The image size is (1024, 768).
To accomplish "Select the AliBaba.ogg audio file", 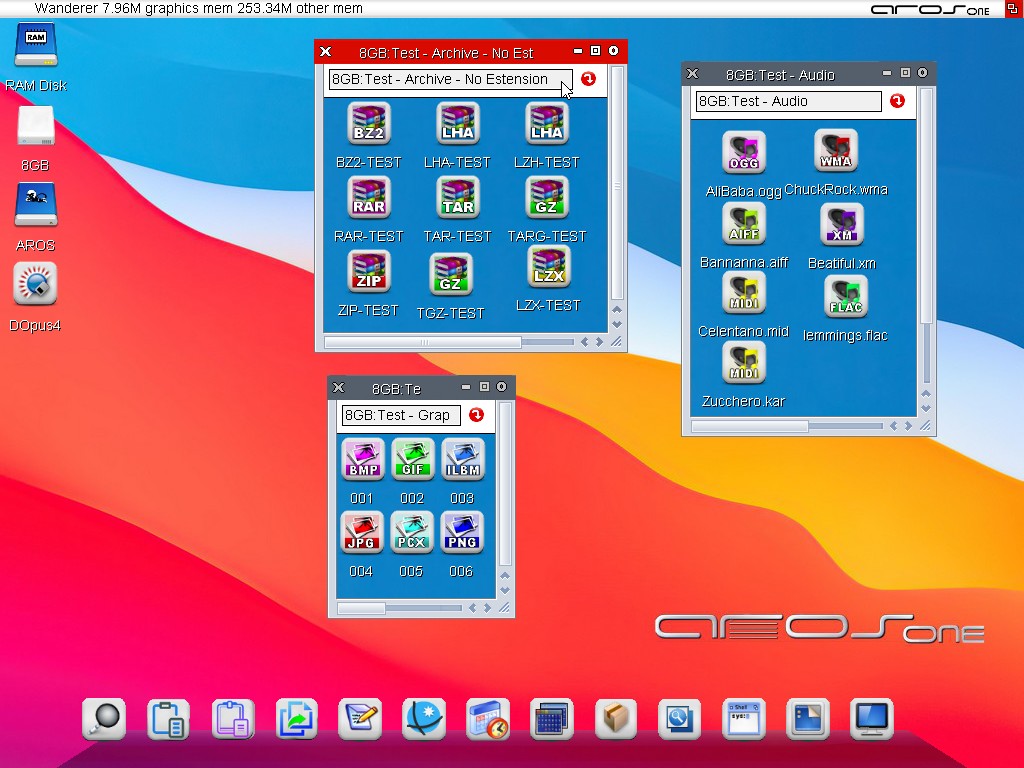I will pyautogui.click(x=743, y=153).
